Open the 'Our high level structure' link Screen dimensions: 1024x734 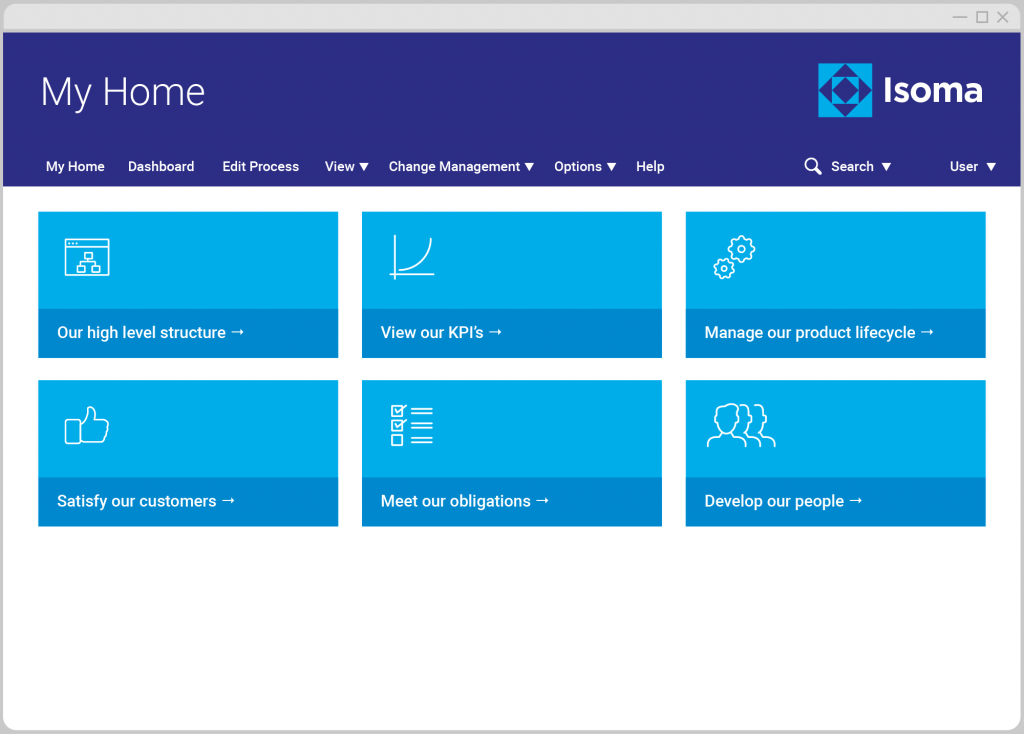[150, 333]
